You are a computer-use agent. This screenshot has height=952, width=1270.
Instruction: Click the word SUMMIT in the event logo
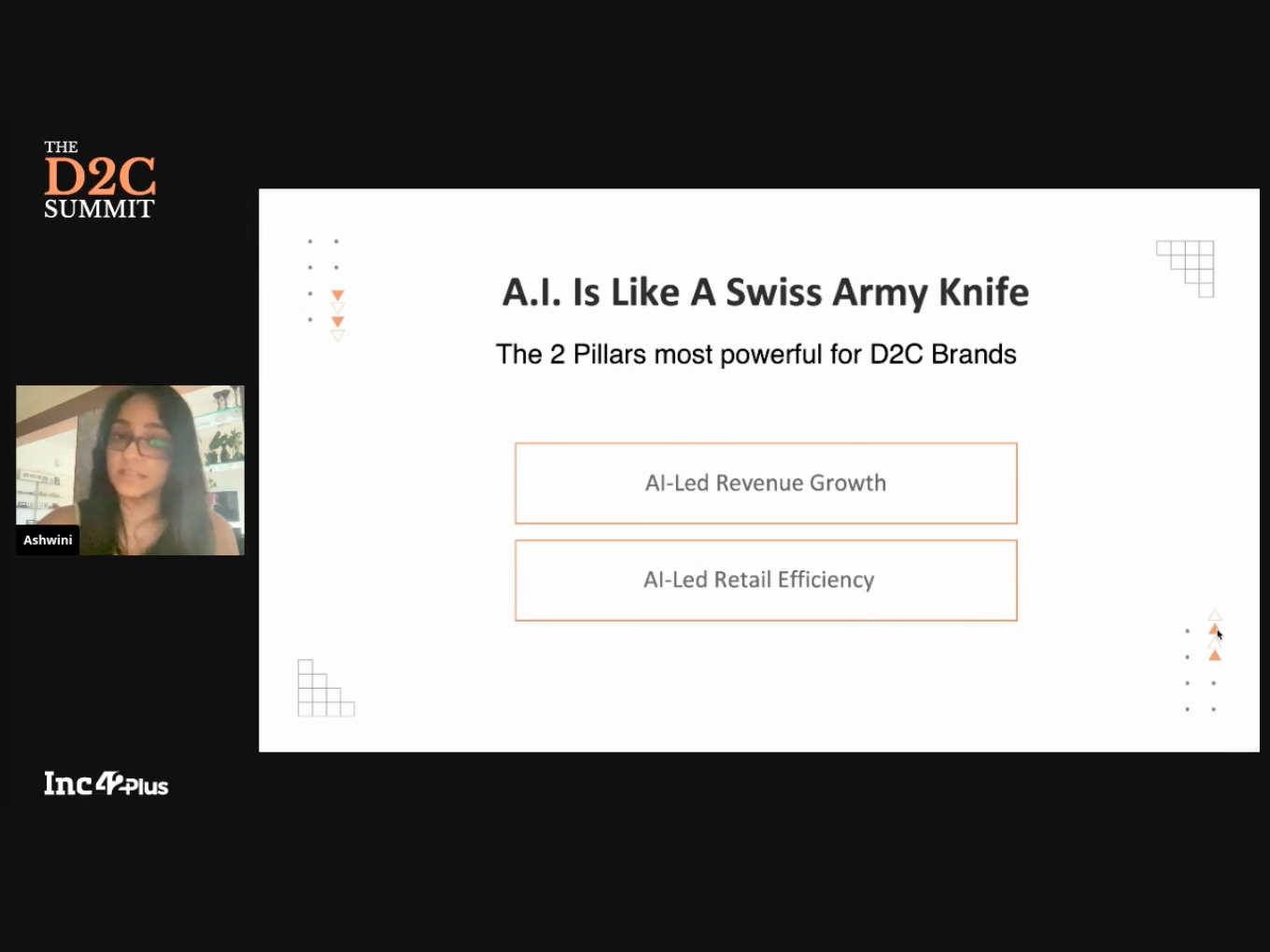click(x=99, y=209)
